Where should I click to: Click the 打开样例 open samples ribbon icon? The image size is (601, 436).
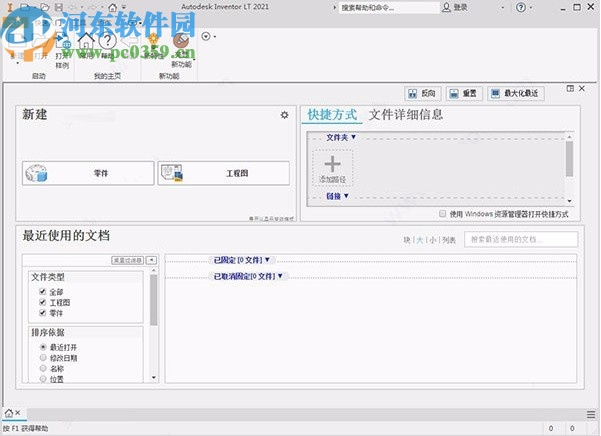click(62, 42)
